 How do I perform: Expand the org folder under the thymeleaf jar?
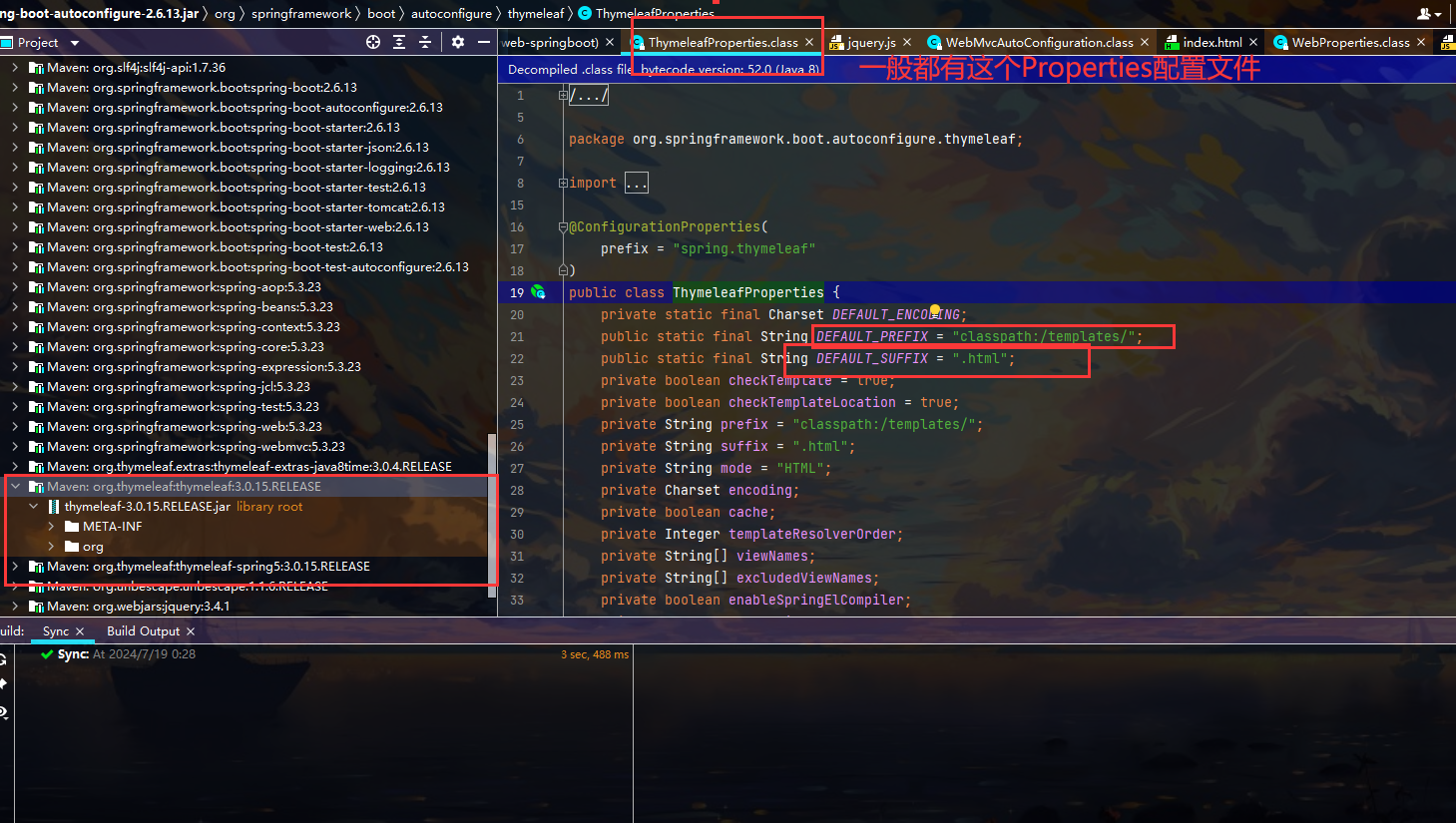coord(51,547)
